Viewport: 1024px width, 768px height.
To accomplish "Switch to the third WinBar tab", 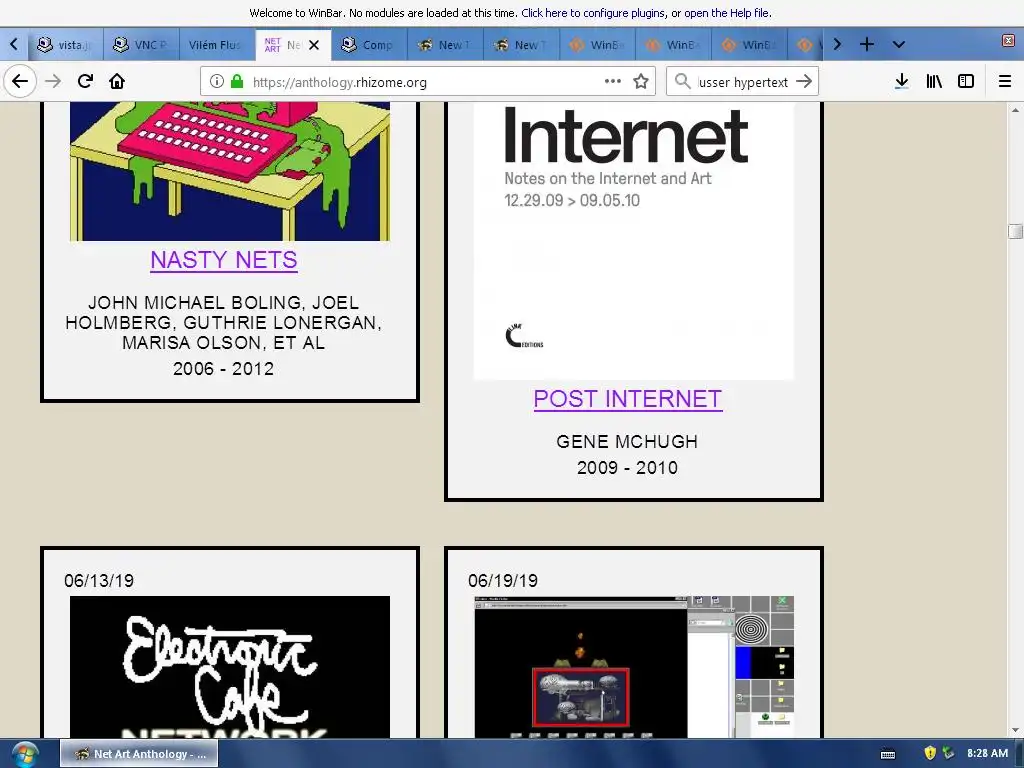I will tap(749, 44).
